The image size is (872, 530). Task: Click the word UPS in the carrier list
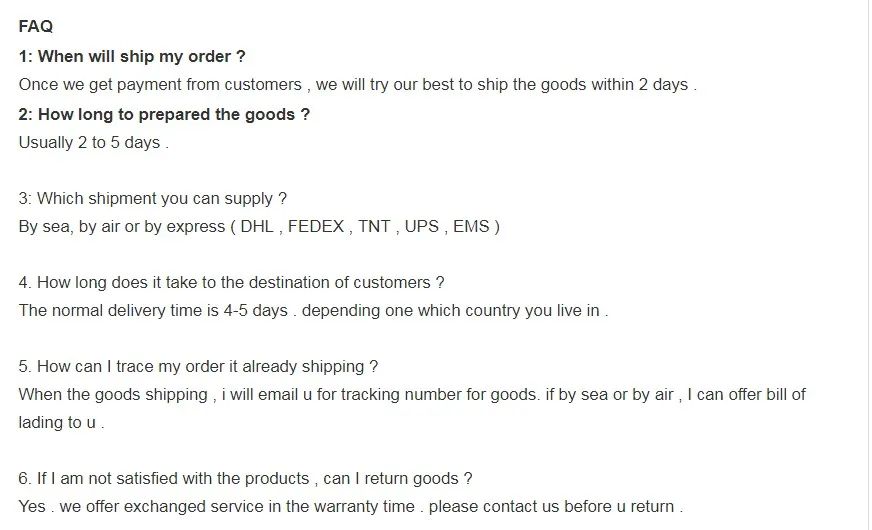point(421,226)
